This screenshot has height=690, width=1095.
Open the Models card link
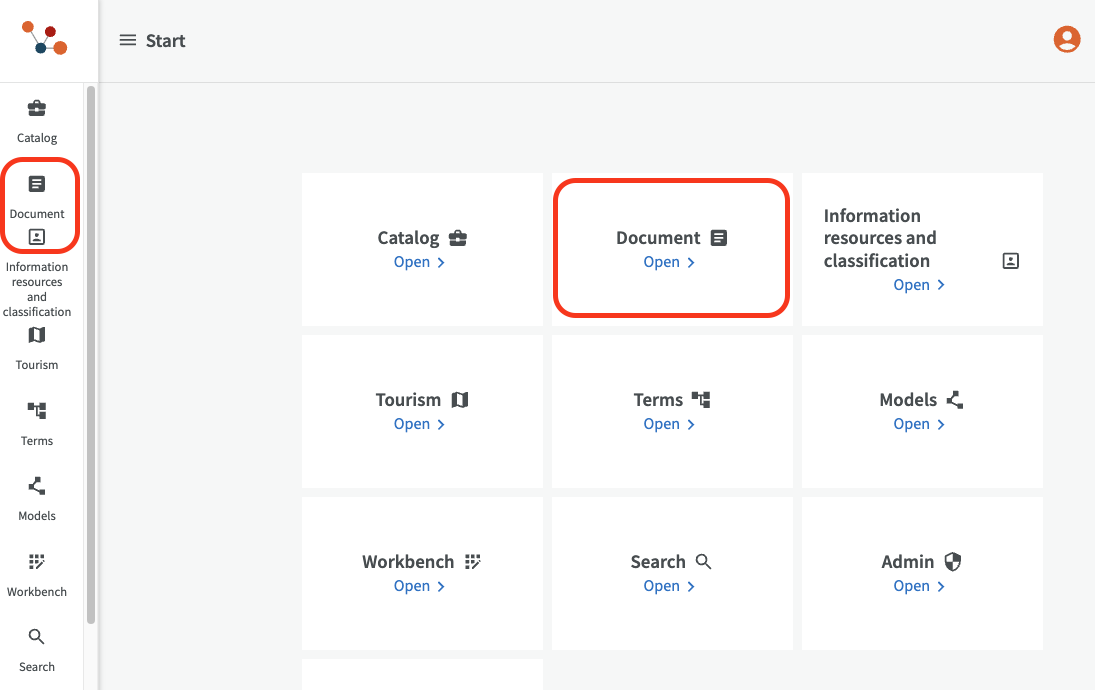coord(920,424)
